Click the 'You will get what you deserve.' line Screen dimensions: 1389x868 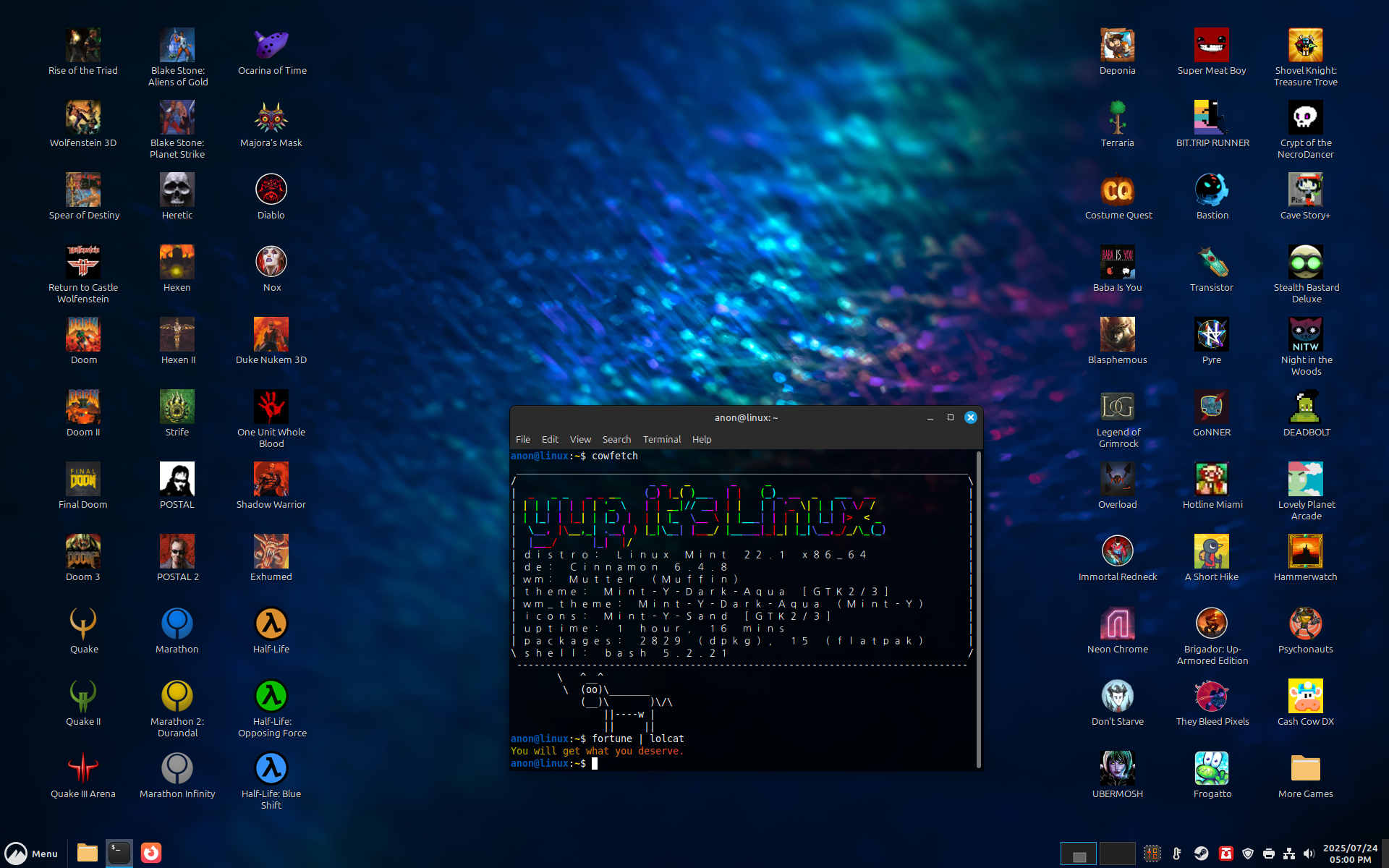[597, 751]
